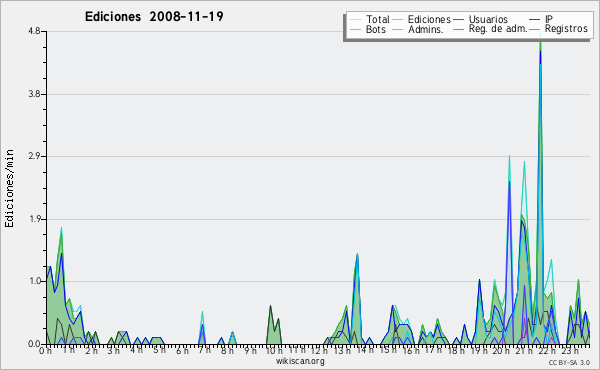Screen dimensions: 600x370
Task: Click the y-axis value 3.8
Action: click(x=34, y=94)
